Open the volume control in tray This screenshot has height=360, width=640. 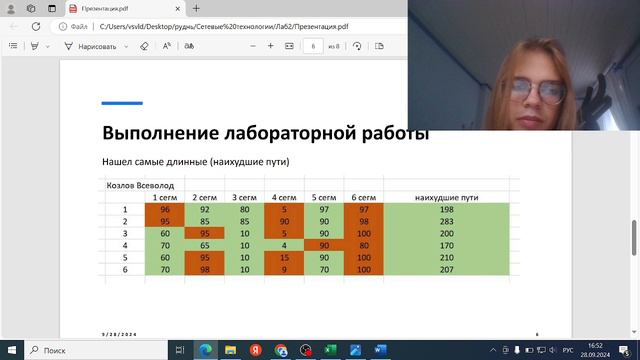pyautogui.click(x=553, y=350)
